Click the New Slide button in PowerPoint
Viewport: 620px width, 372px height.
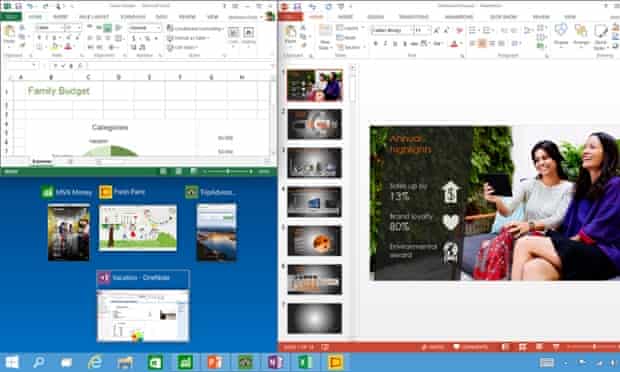(325, 37)
